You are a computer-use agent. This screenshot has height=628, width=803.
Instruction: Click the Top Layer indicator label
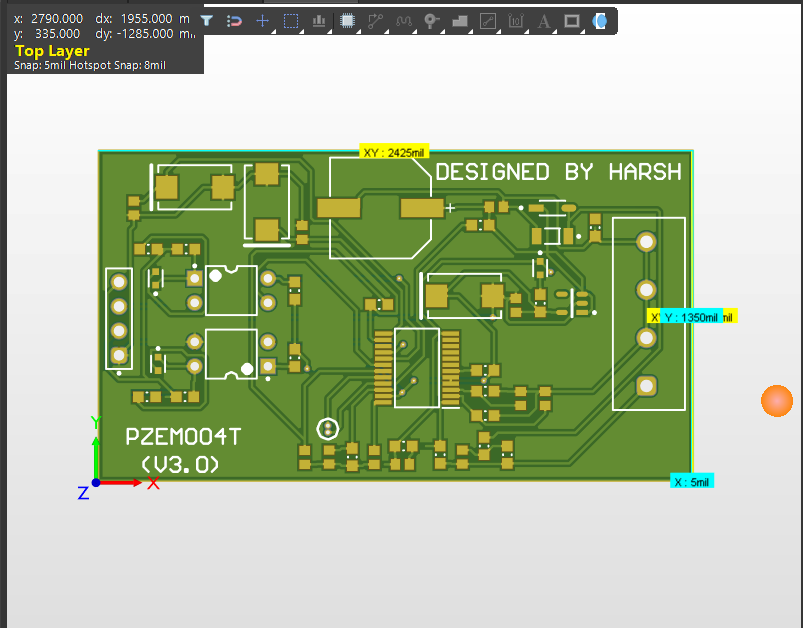pyautogui.click(x=52, y=51)
